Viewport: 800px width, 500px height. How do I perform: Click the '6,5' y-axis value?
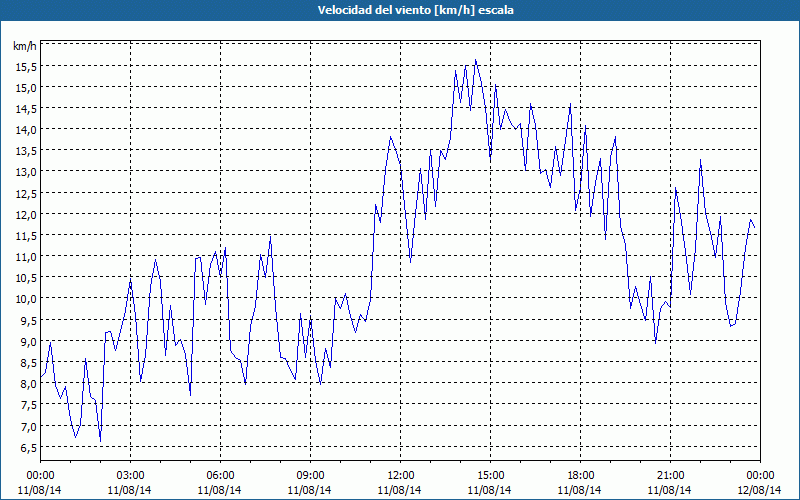29,447
